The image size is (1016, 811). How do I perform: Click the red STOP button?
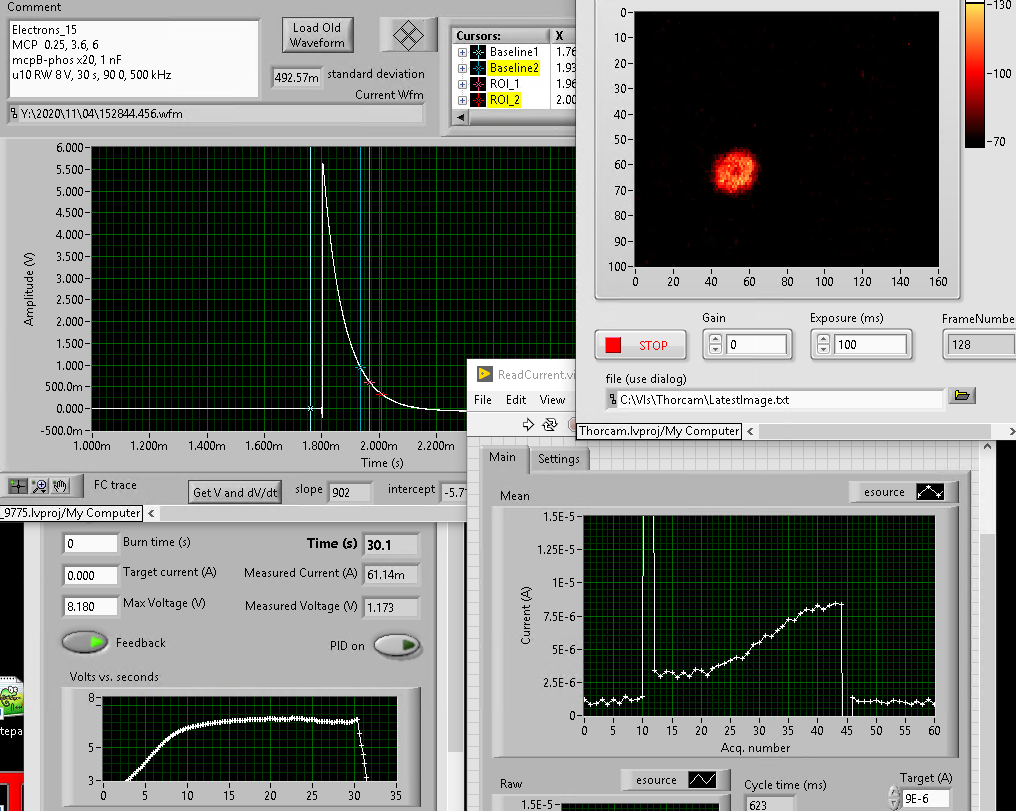pyautogui.click(x=641, y=345)
